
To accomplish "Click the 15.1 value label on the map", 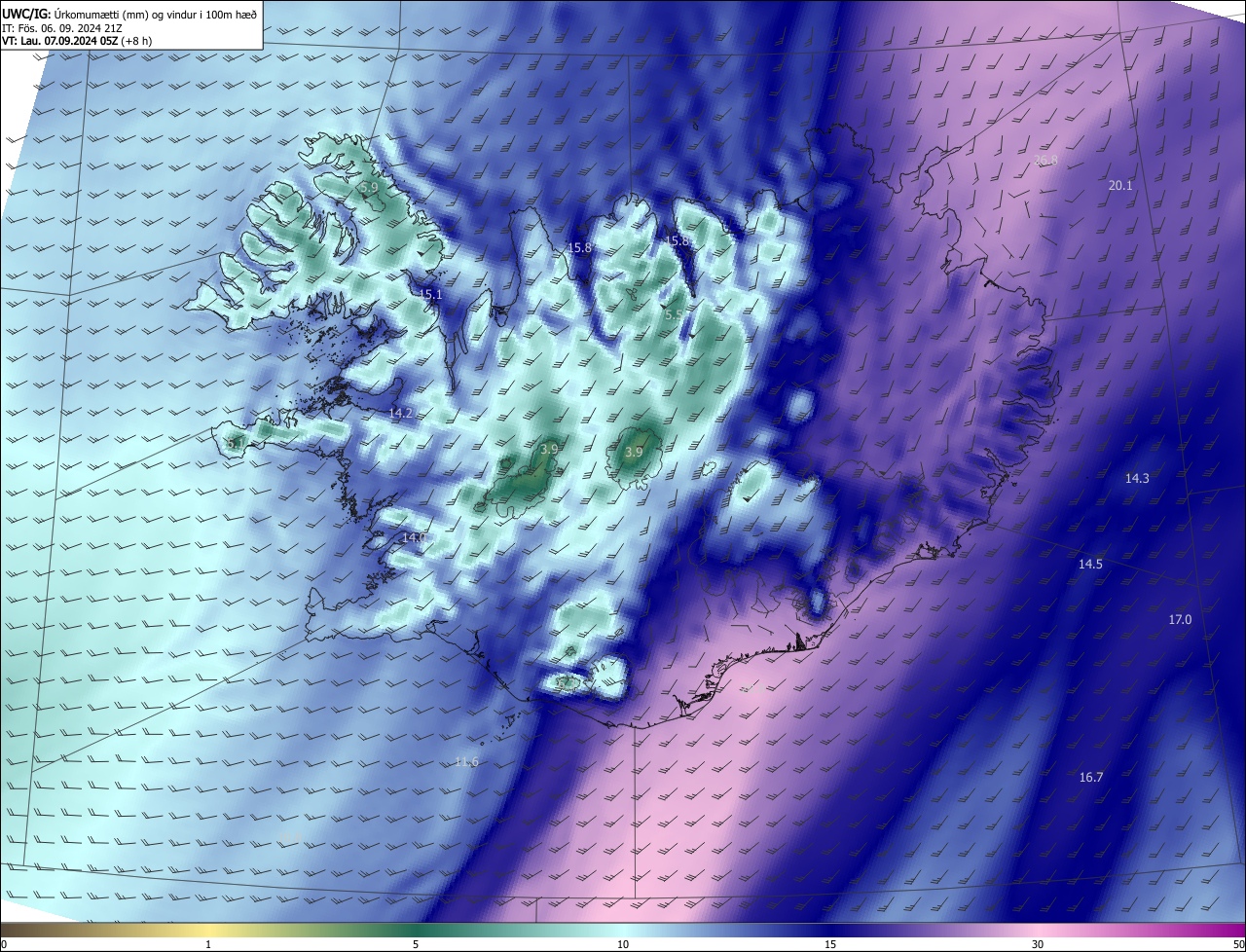I will point(431,294).
